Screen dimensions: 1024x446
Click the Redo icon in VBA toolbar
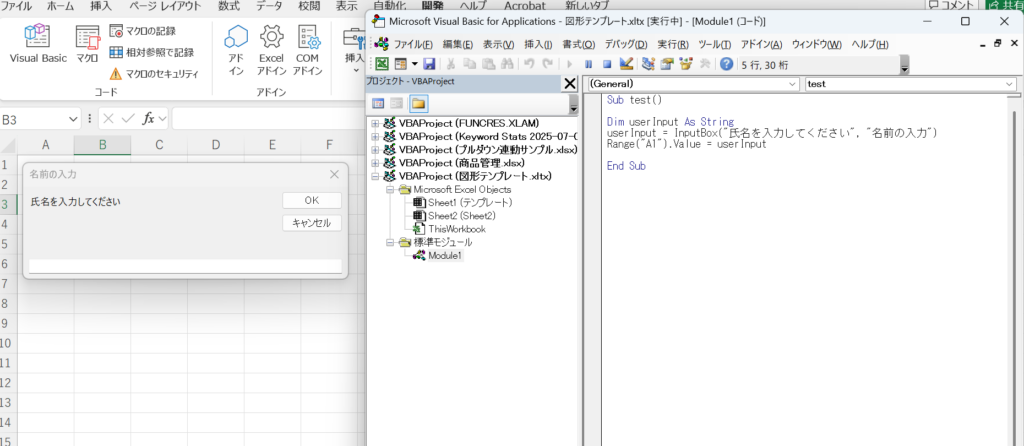pos(548,64)
